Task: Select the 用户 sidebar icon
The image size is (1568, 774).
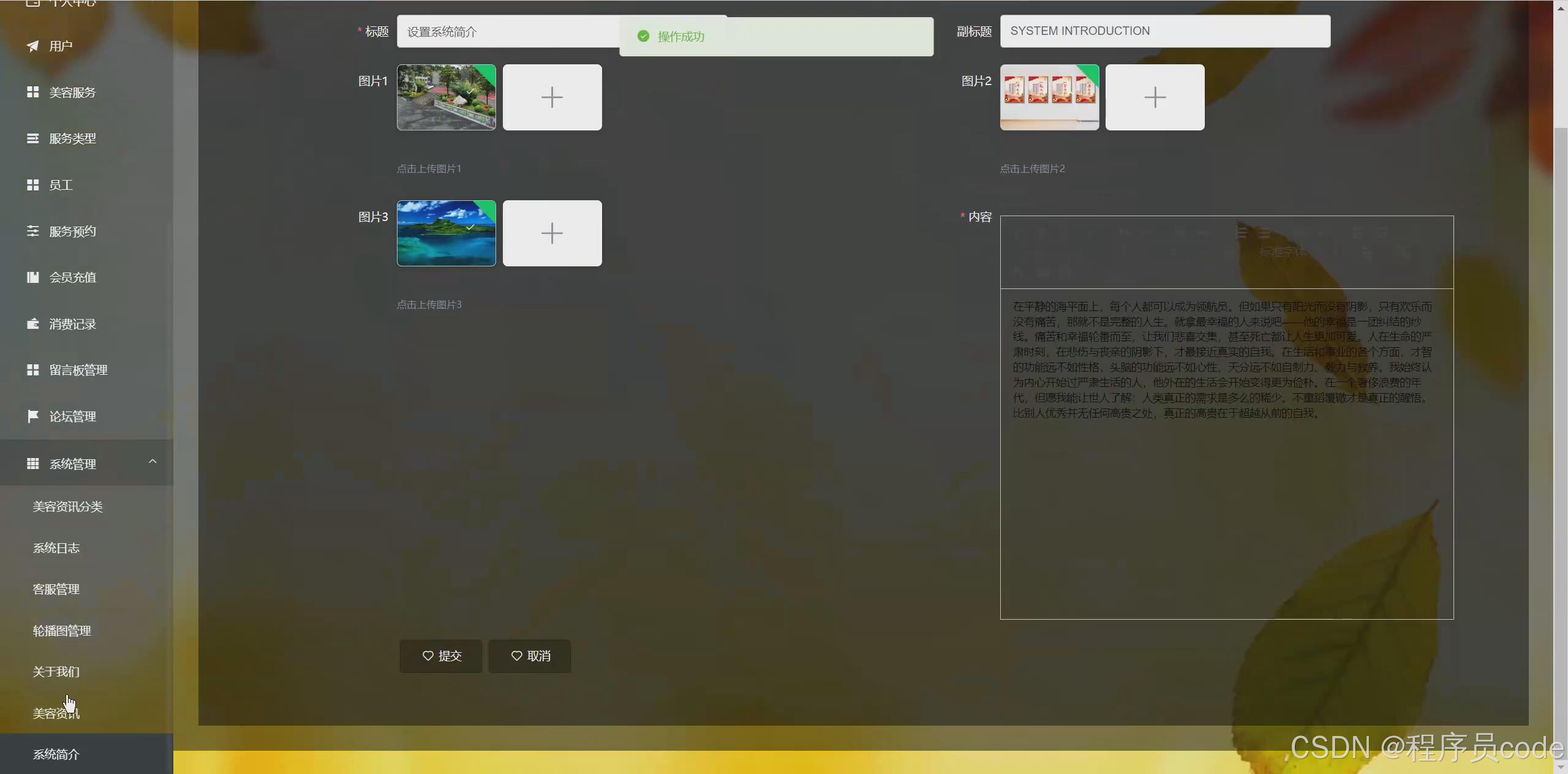Action: [x=60, y=46]
